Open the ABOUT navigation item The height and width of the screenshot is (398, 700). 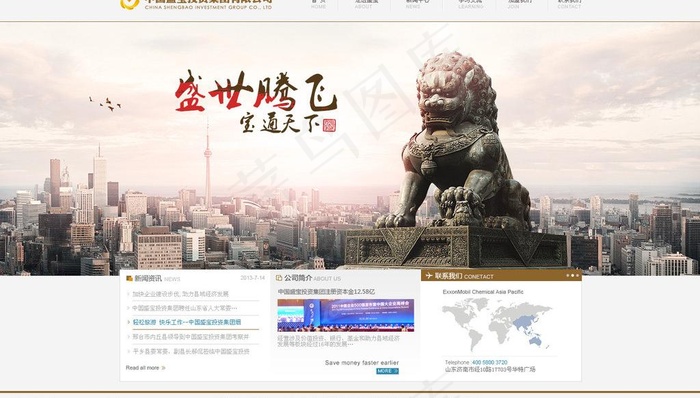366,4
